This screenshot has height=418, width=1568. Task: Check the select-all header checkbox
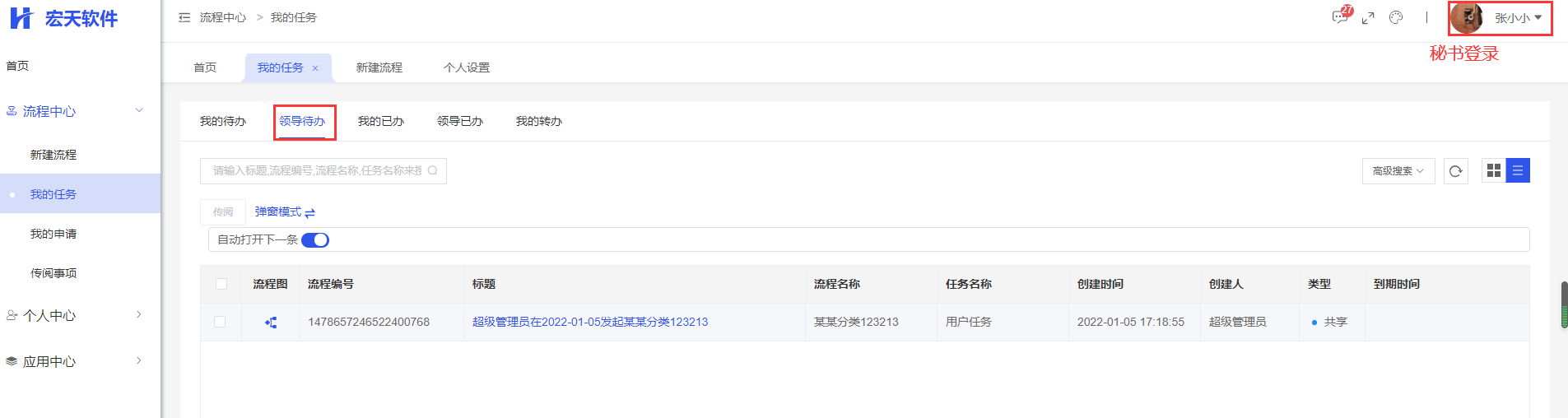221,284
